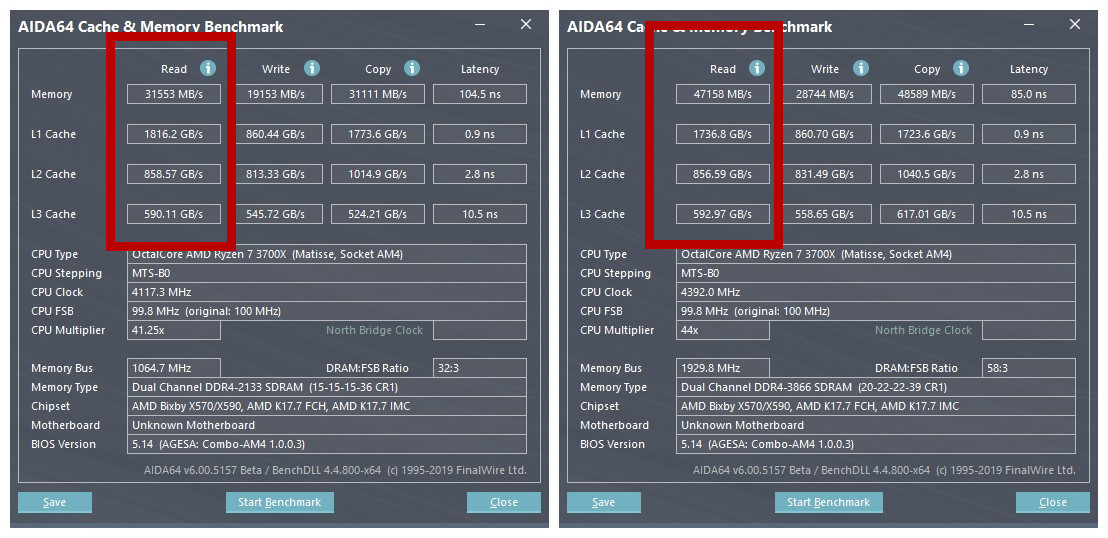1108x538 pixels.
Task: Click North Bridge Clock field in left window
Action: pos(480,330)
